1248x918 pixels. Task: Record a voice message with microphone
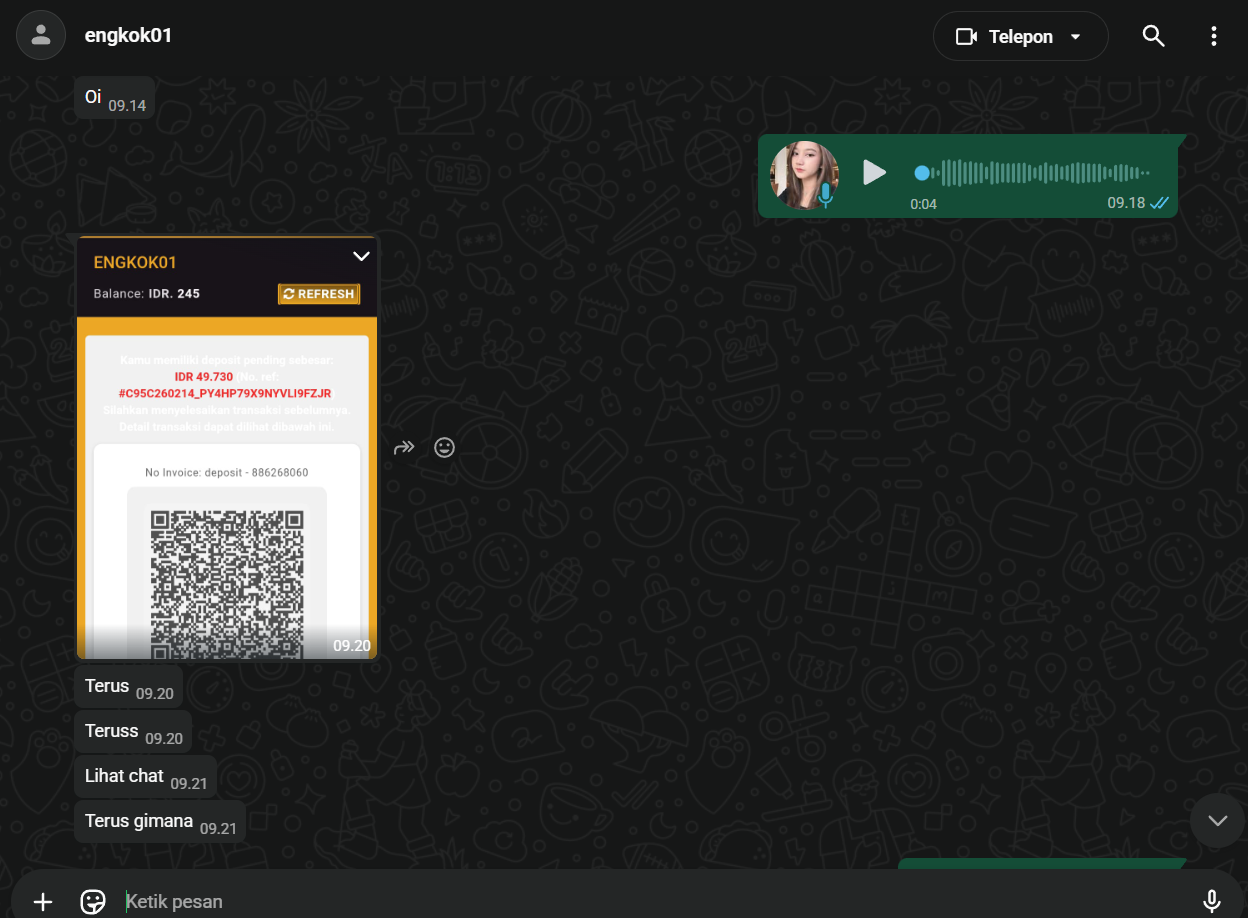click(1212, 901)
